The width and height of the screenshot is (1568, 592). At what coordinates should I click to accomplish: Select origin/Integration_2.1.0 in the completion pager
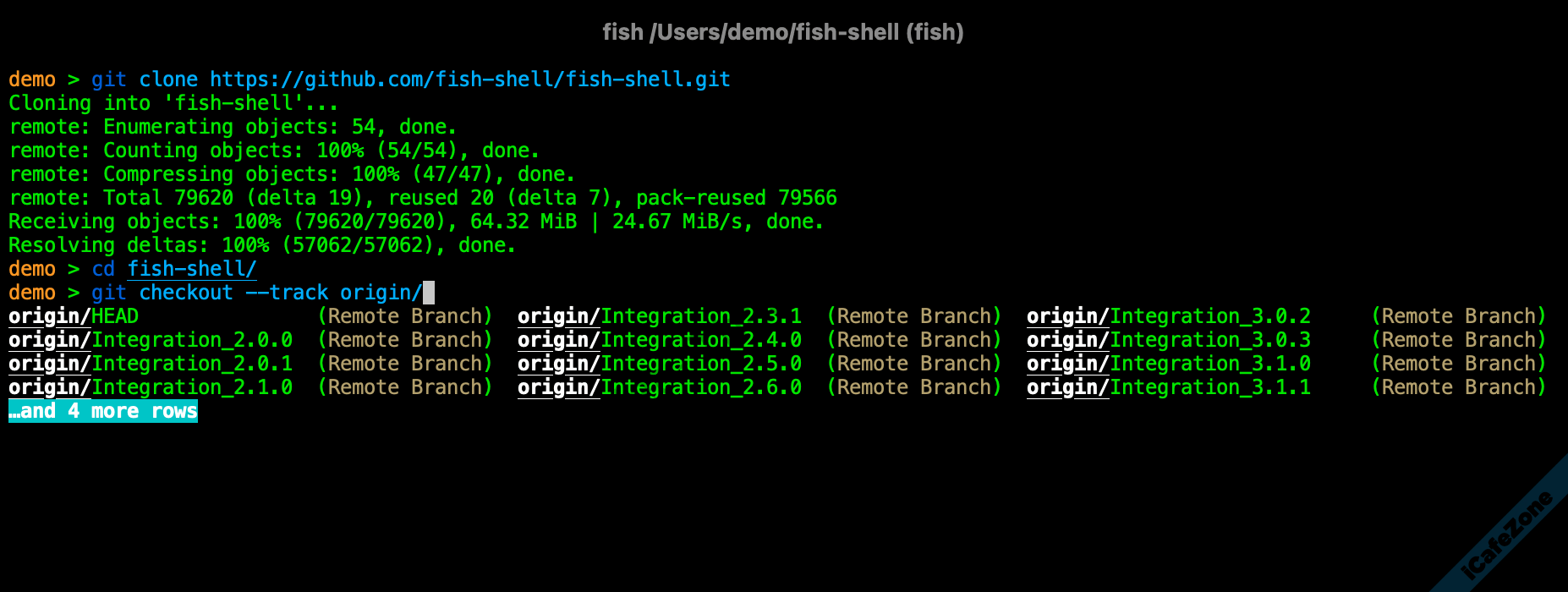pyautogui.click(x=151, y=387)
